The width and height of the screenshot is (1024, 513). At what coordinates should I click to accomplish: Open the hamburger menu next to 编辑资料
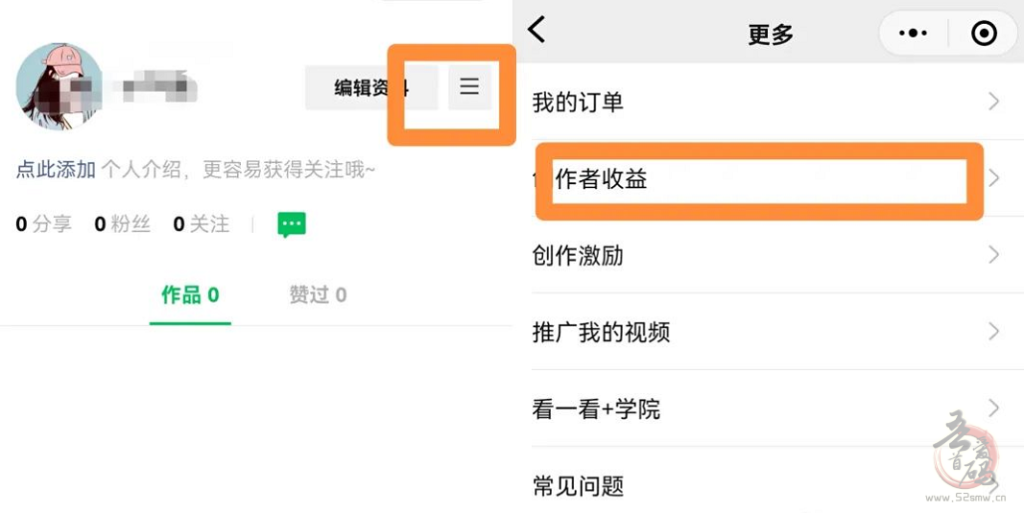point(470,86)
